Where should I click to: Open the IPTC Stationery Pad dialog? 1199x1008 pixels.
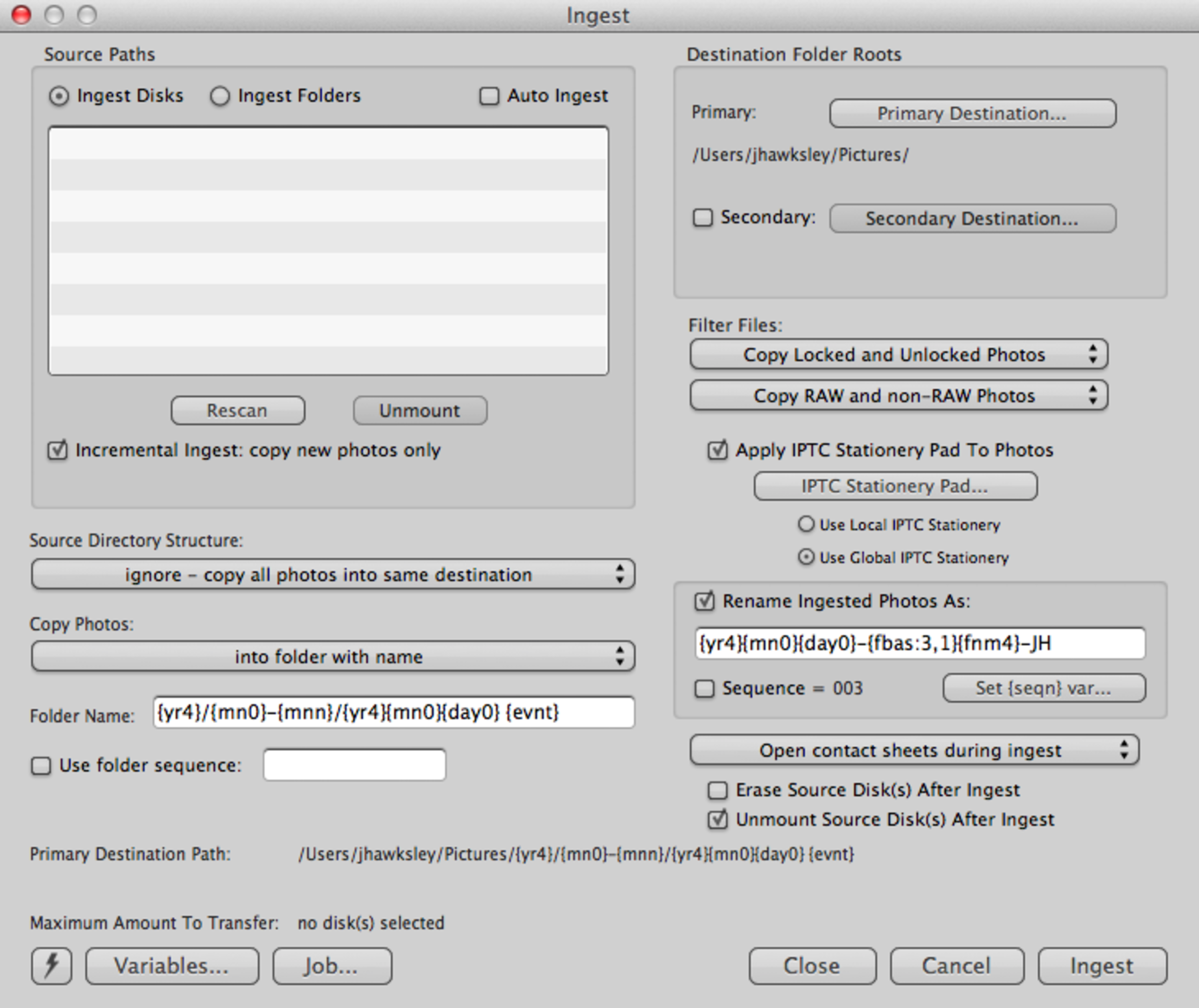click(x=895, y=486)
